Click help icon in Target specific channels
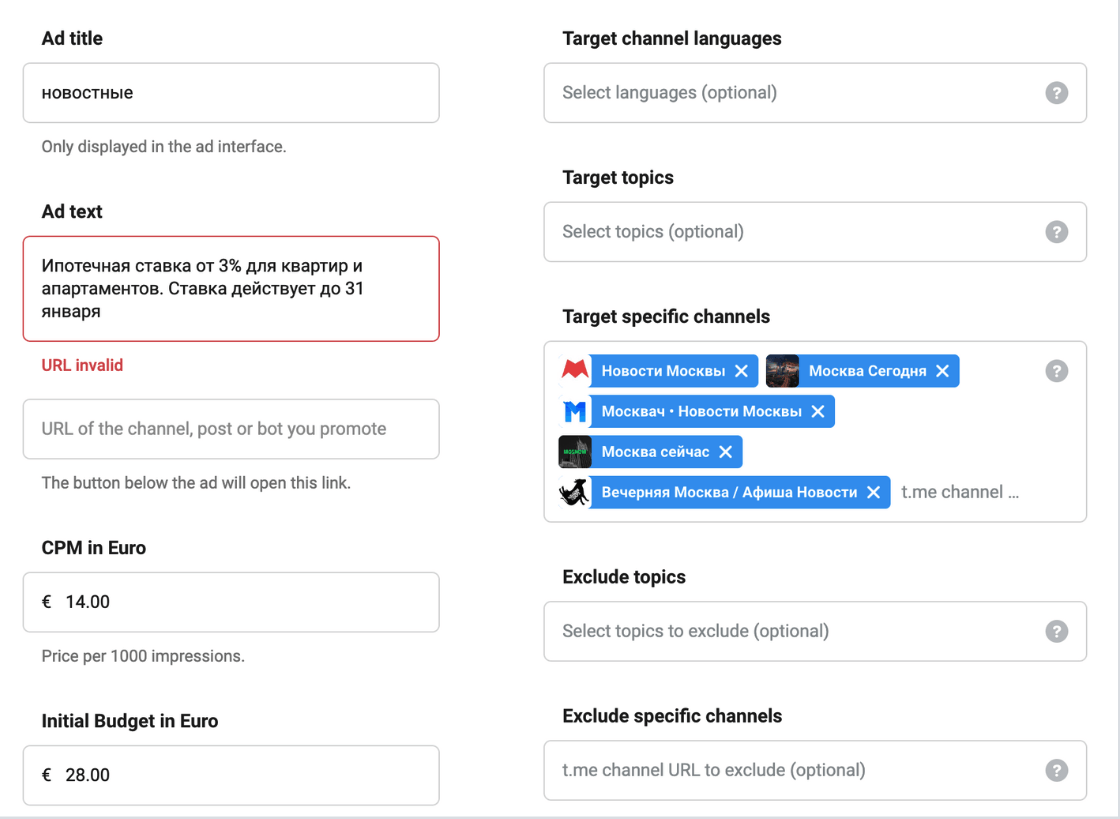 [x=1056, y=371]
